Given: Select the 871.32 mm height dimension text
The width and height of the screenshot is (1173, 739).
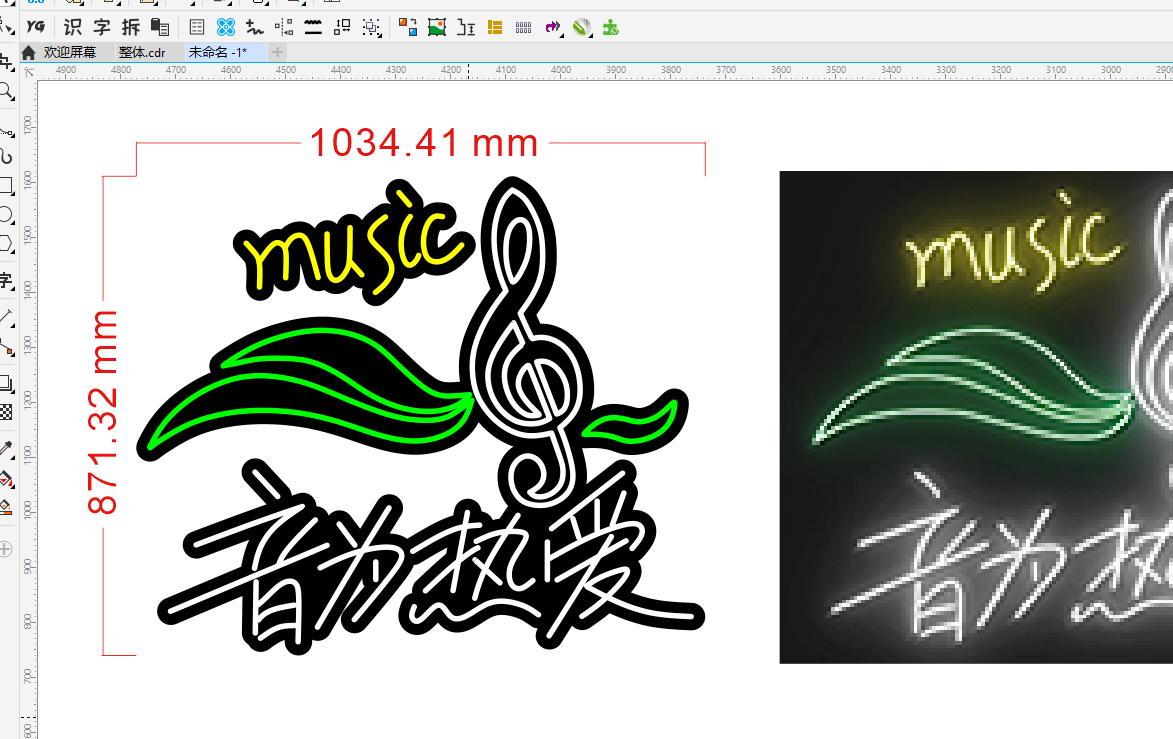Looking at the screenshot, I should tap(102, 412).
